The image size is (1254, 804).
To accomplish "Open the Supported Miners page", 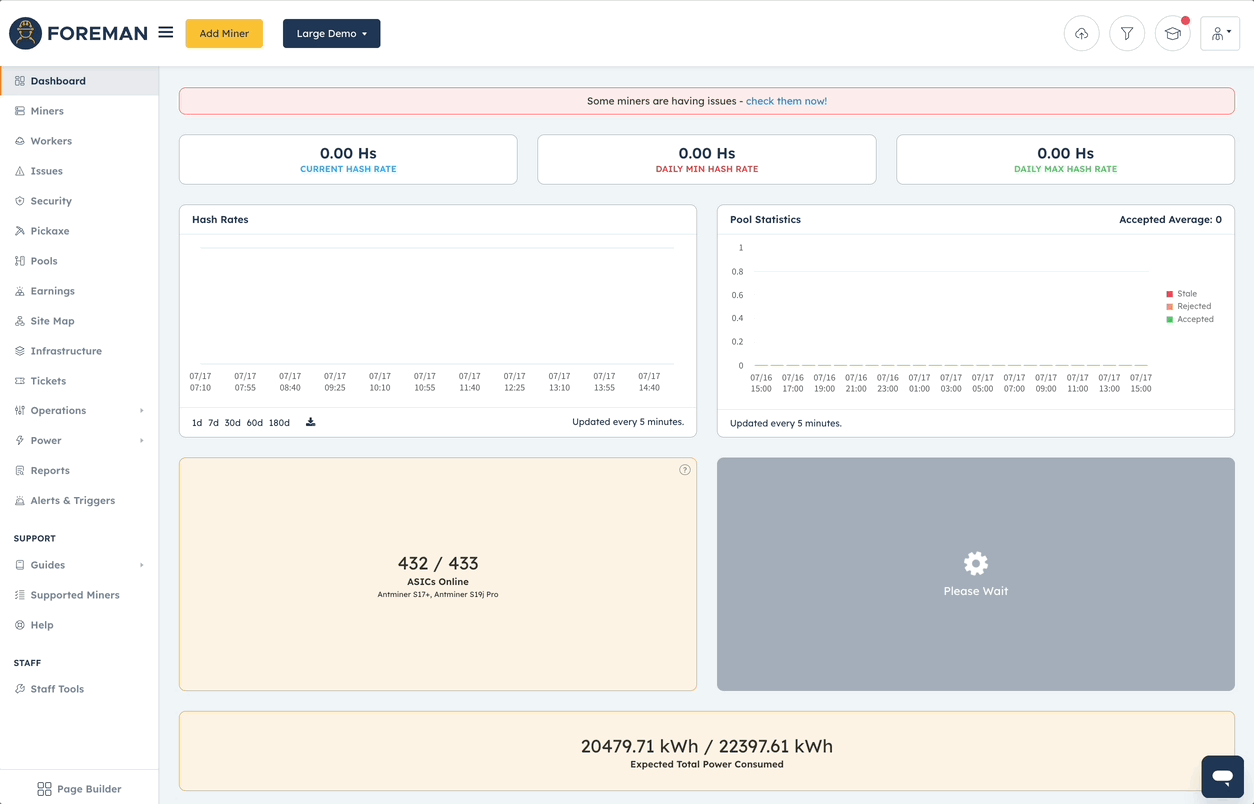I will coord(75,595).
